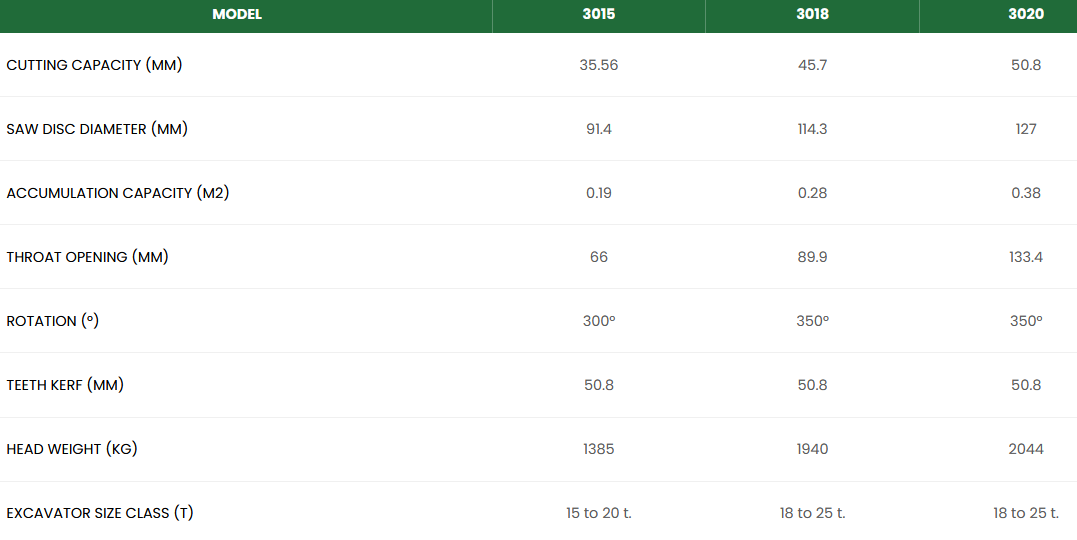Select the 3015 model column header
The width and height of the screenshot is (1077, 540).
tap(599, 14)
